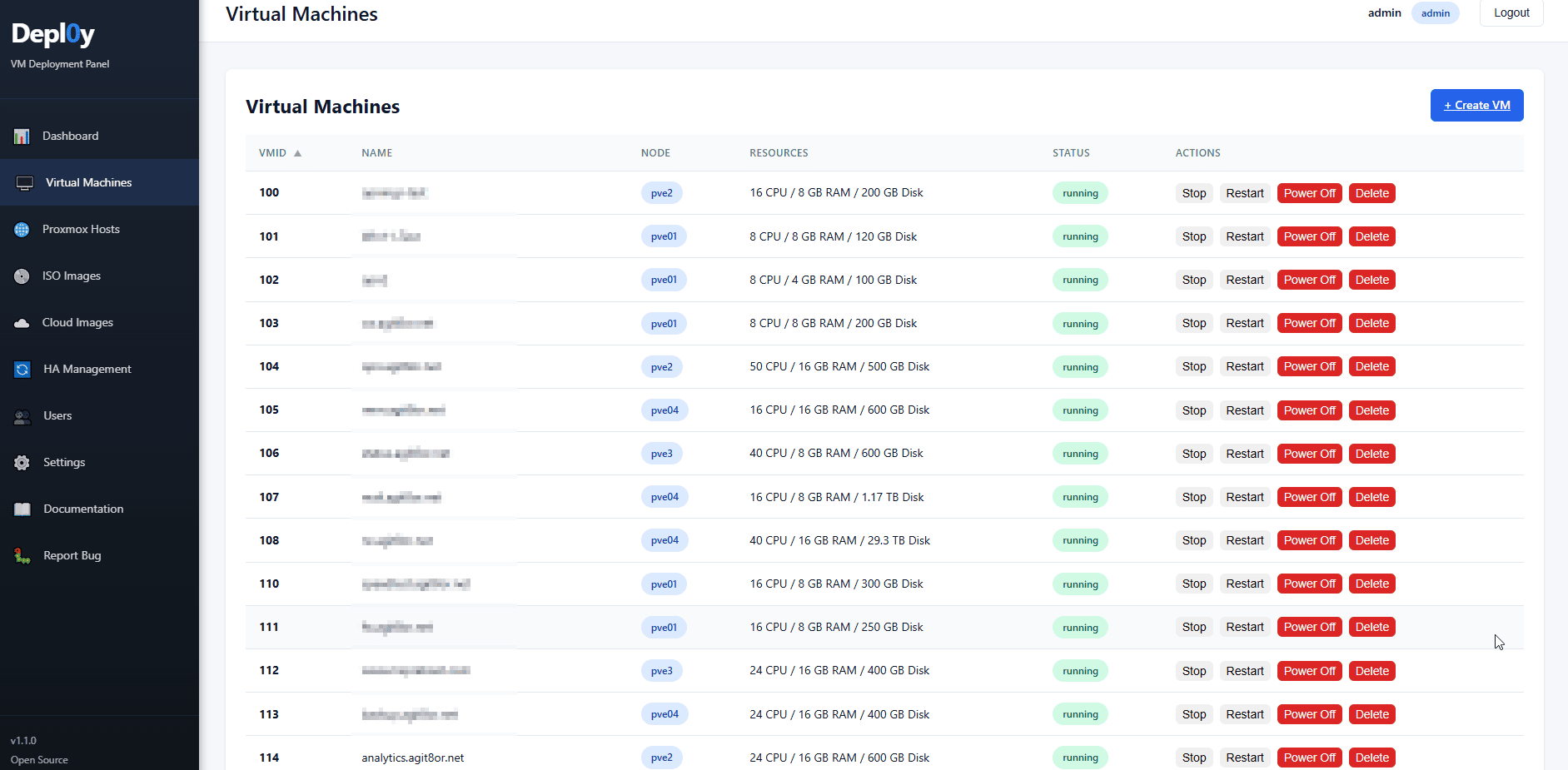Image resolution: width=1568 pixels, height=770 pixels.
Task: Click admin username in header
Action: click(1384, 12)
